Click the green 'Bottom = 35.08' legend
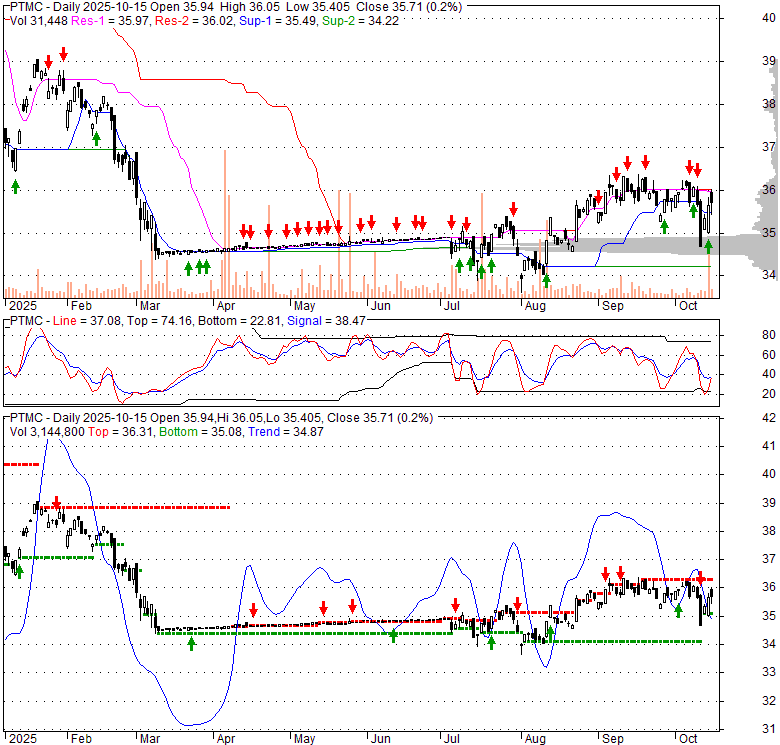The height and width of the screenshot is (745, 780). [200, 432]
